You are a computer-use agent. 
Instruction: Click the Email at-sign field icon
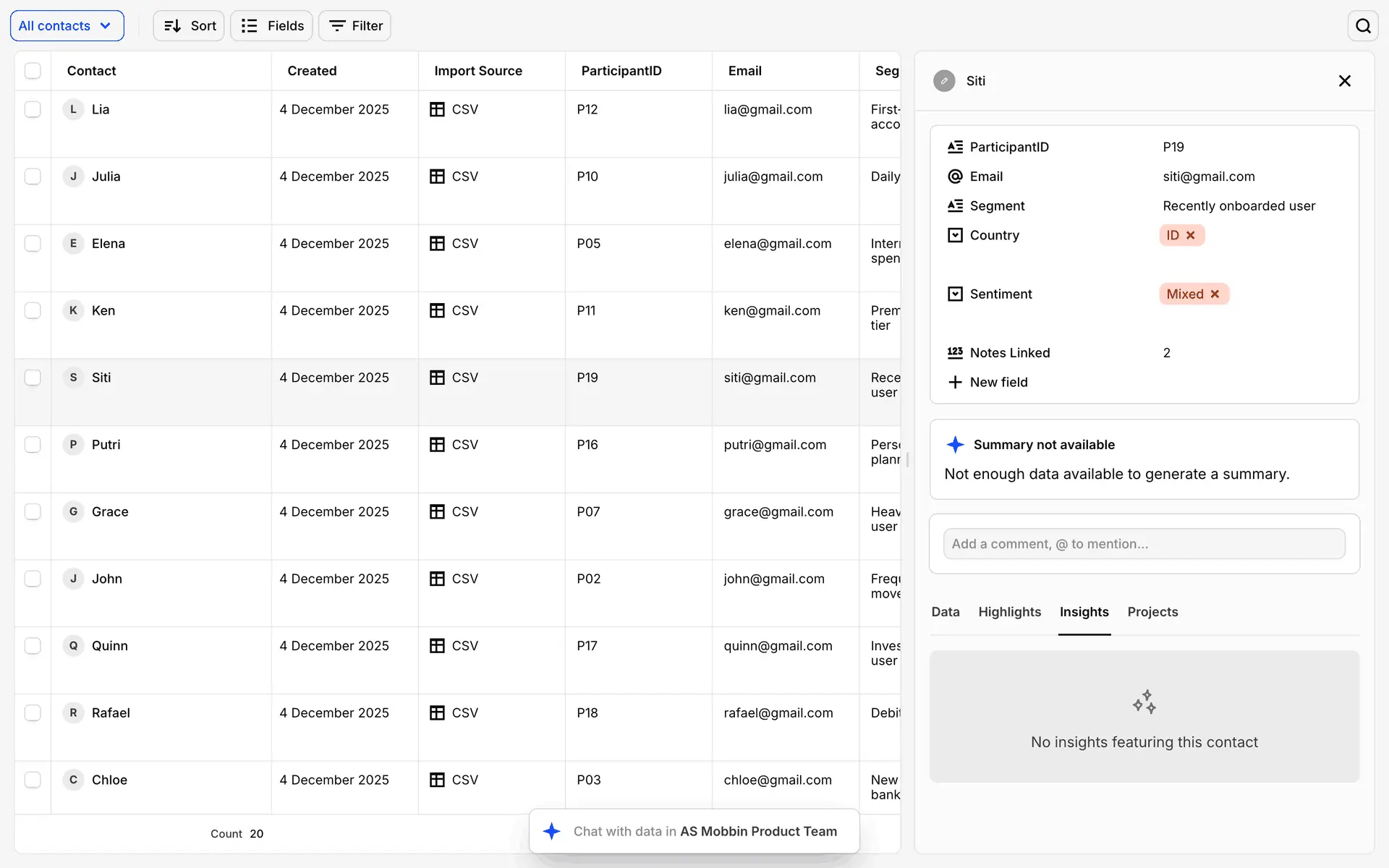pyautogui.click(x=955, y=176)
